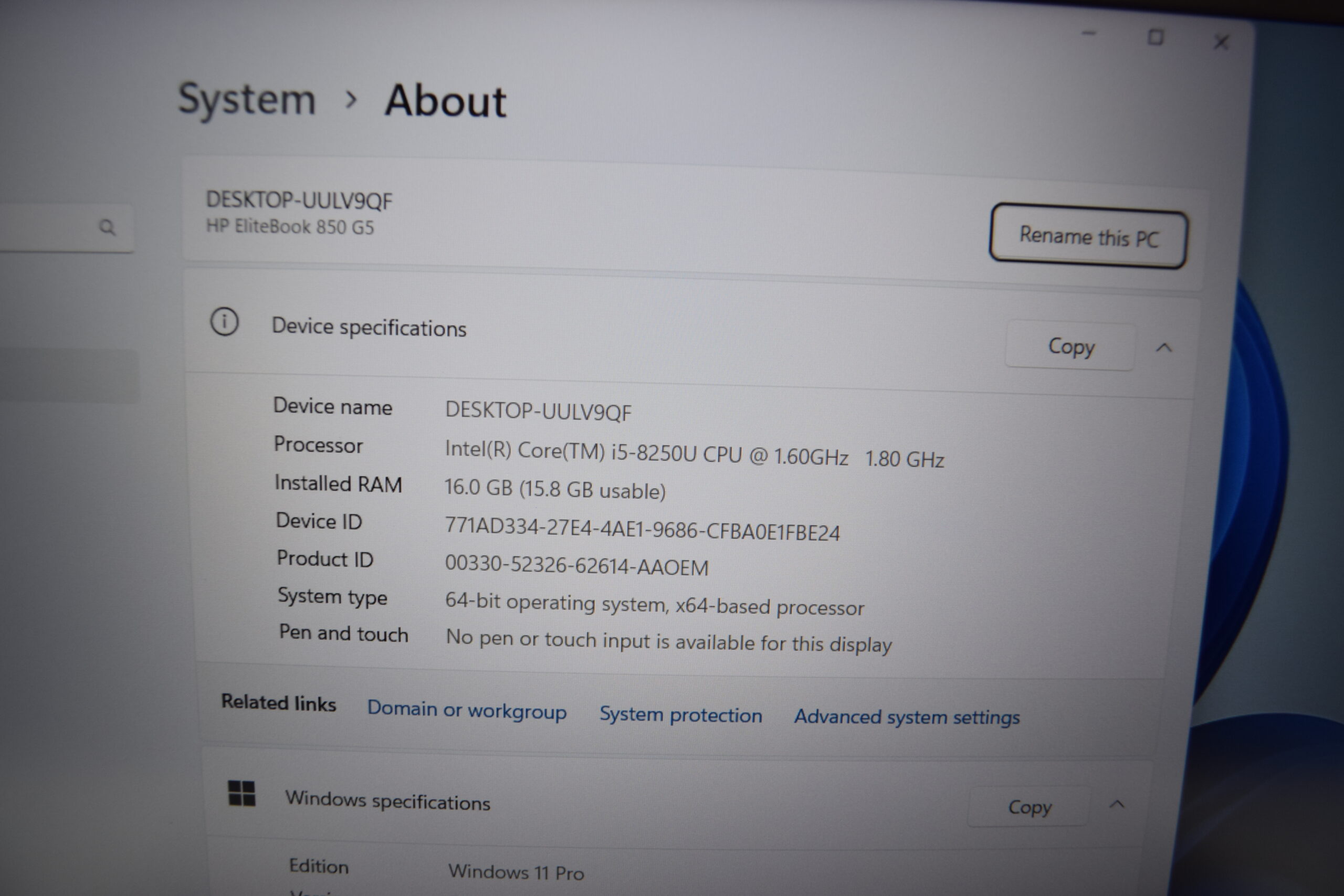Select the DESKTOP-UULV9QF device name value

[x=538, y=411]
